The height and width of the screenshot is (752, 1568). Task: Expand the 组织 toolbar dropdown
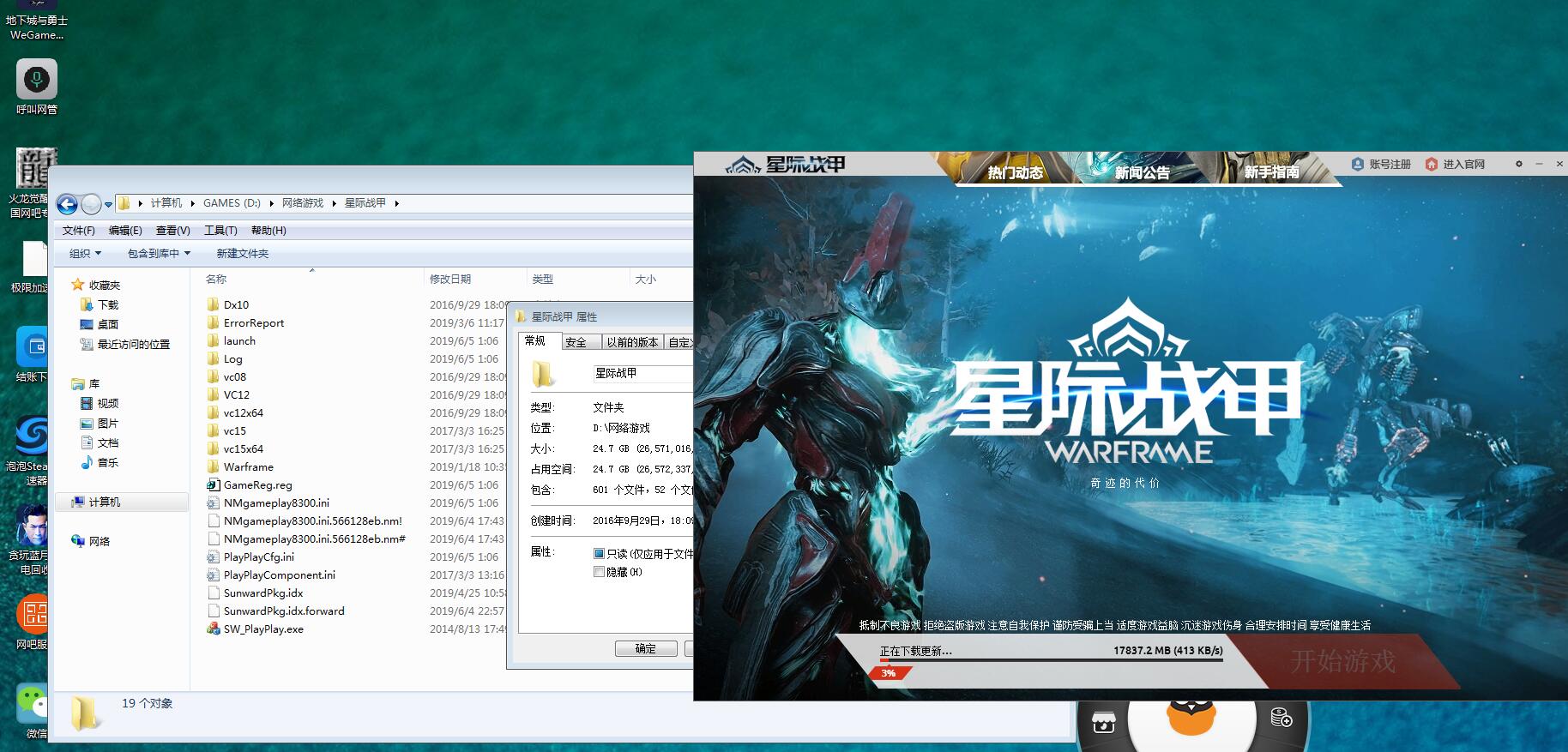[85, 253]
